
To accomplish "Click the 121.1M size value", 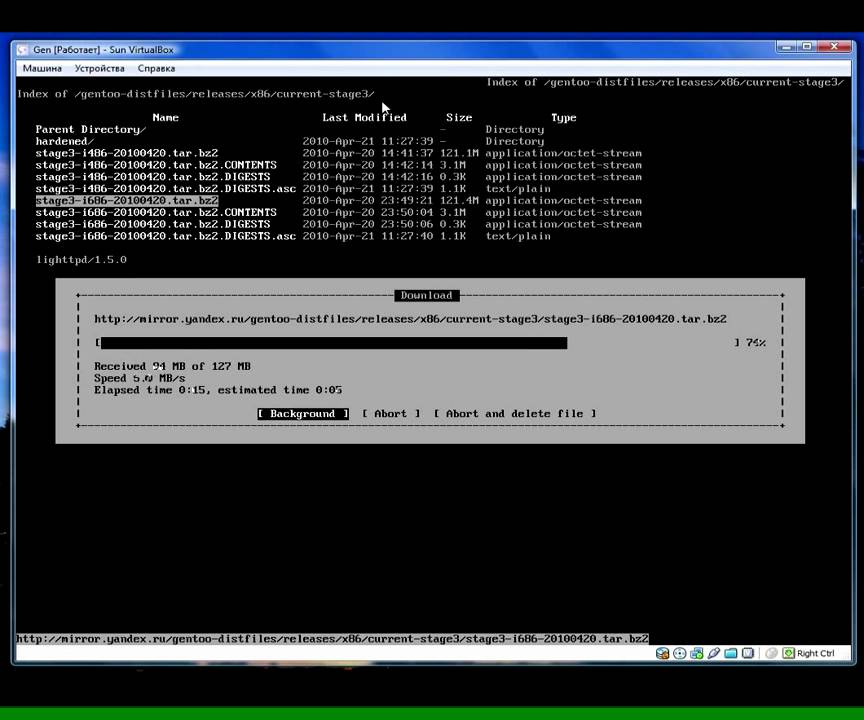I will tap(459, 153).
